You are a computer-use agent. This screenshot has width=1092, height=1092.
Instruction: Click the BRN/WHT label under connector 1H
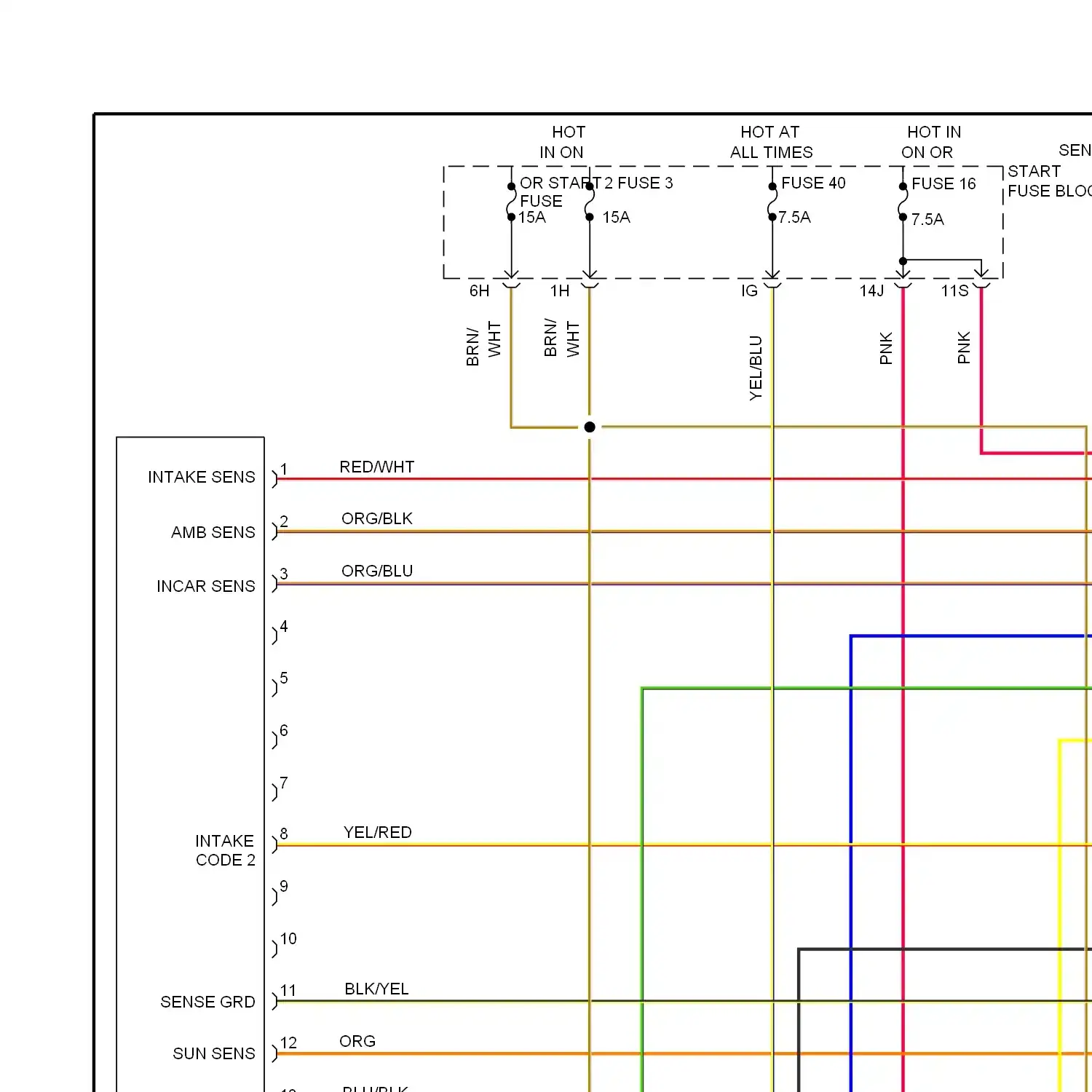tap(561, 338)
